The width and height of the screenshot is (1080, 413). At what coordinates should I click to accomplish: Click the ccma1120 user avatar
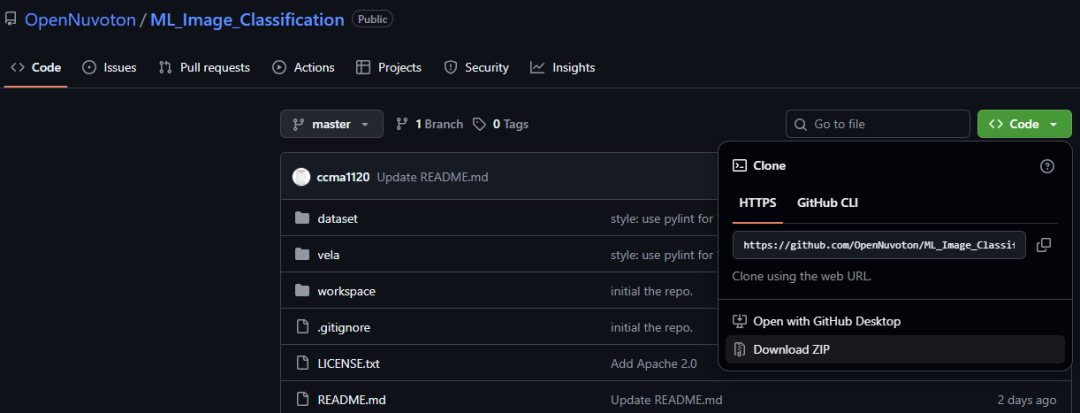click(301, 177)
